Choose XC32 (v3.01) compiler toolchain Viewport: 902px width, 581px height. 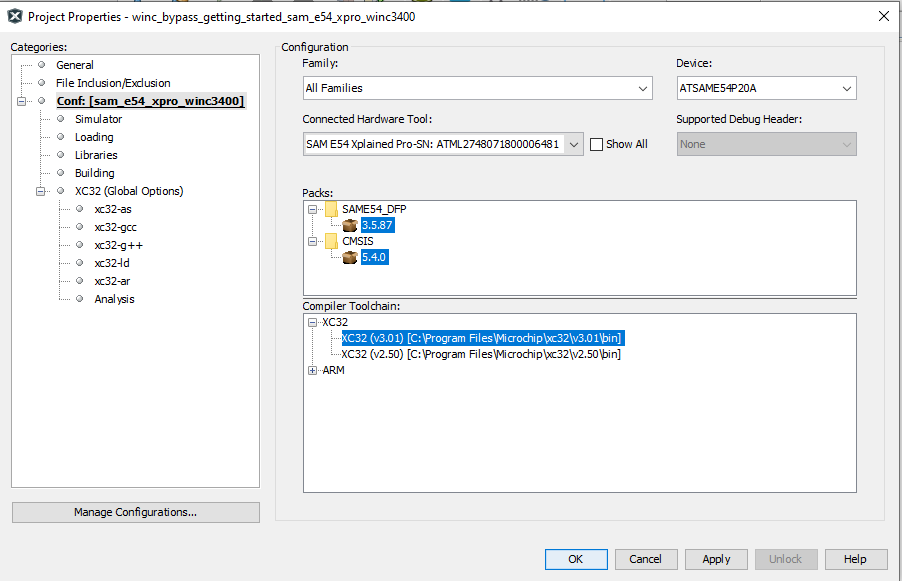click(x=482, y=338)
